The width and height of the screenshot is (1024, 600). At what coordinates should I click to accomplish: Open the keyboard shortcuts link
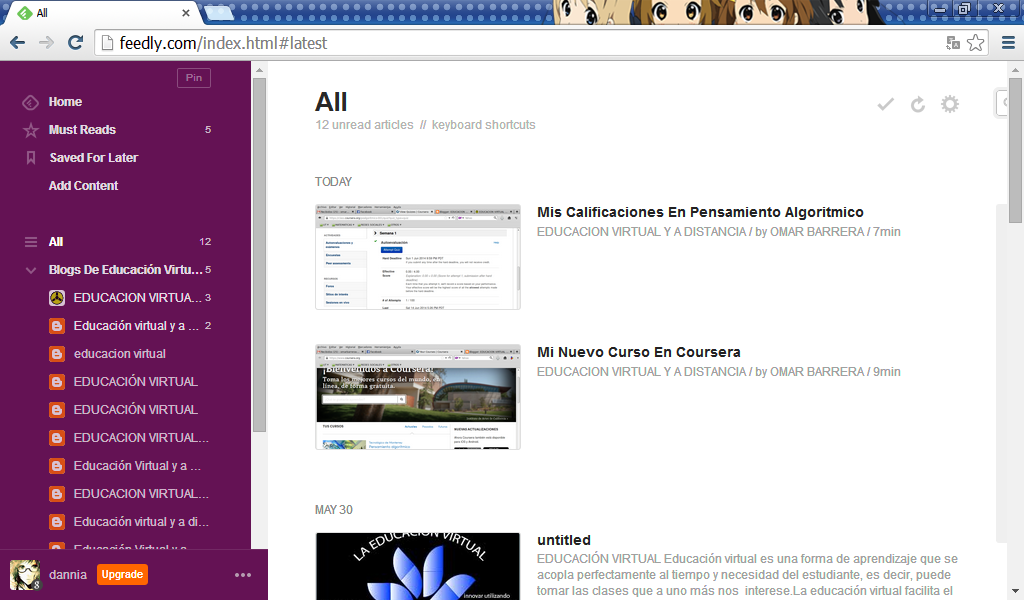click(x=483, y=125)
